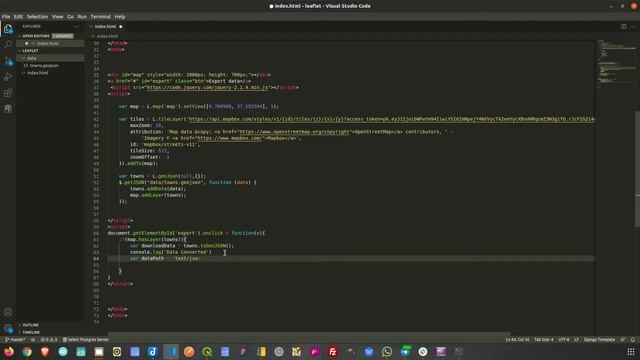Open the Search view in activity bar
640x360 pixels.
tap(8, 44)
